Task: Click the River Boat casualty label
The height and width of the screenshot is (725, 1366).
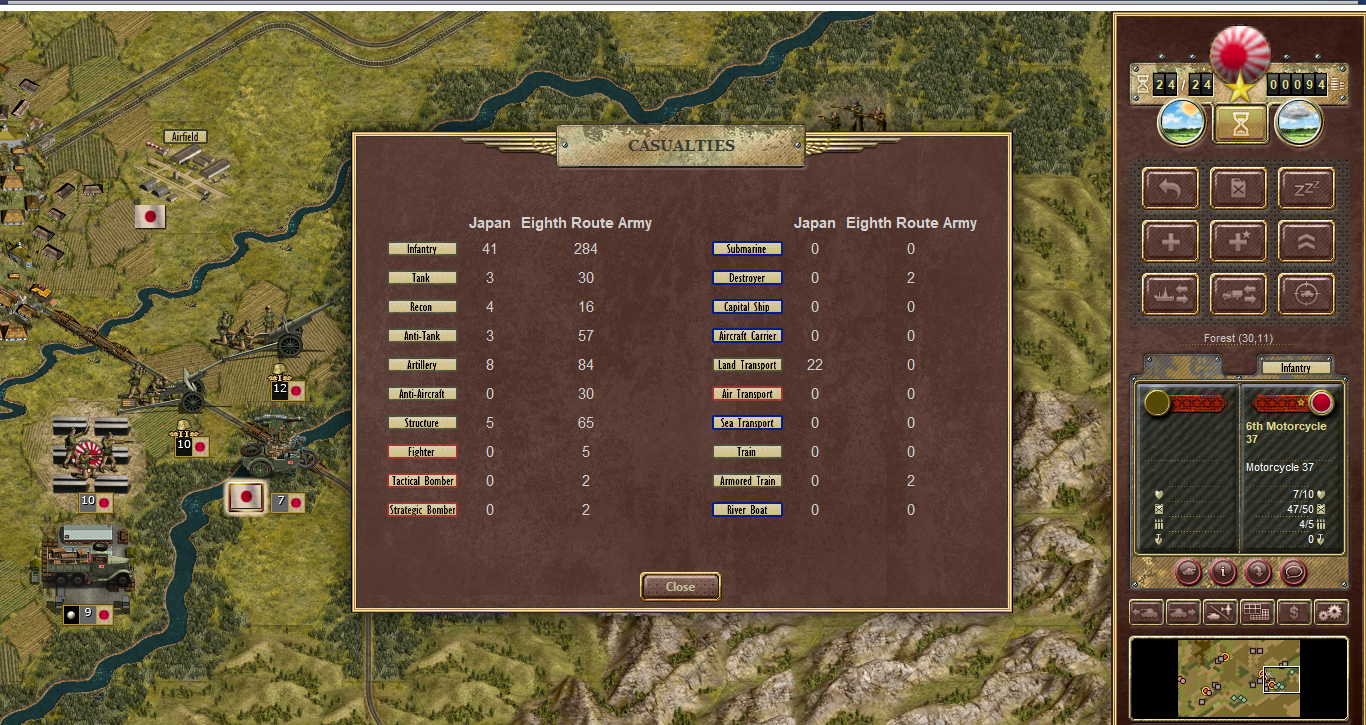Action: (x=747, y=510)
